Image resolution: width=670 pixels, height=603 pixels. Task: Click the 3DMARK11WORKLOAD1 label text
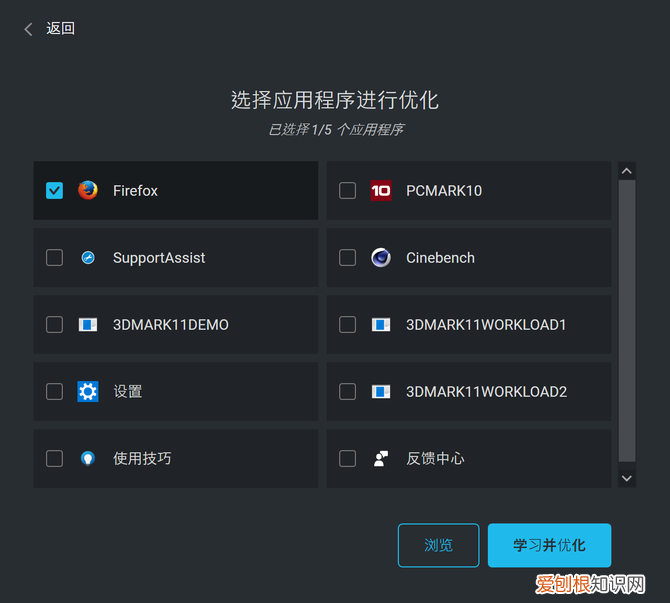coord(486,325)
